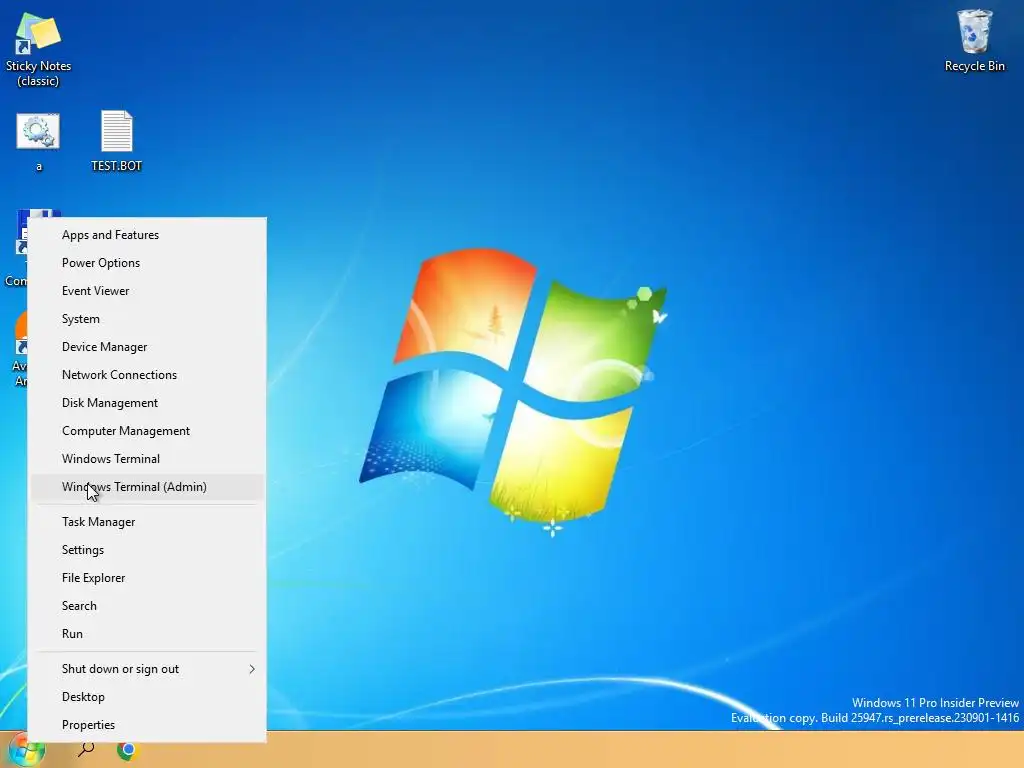Viewport: 1024px width, 768px height.
Task: Open the Run dialog entry
Action: coord(148,635)
